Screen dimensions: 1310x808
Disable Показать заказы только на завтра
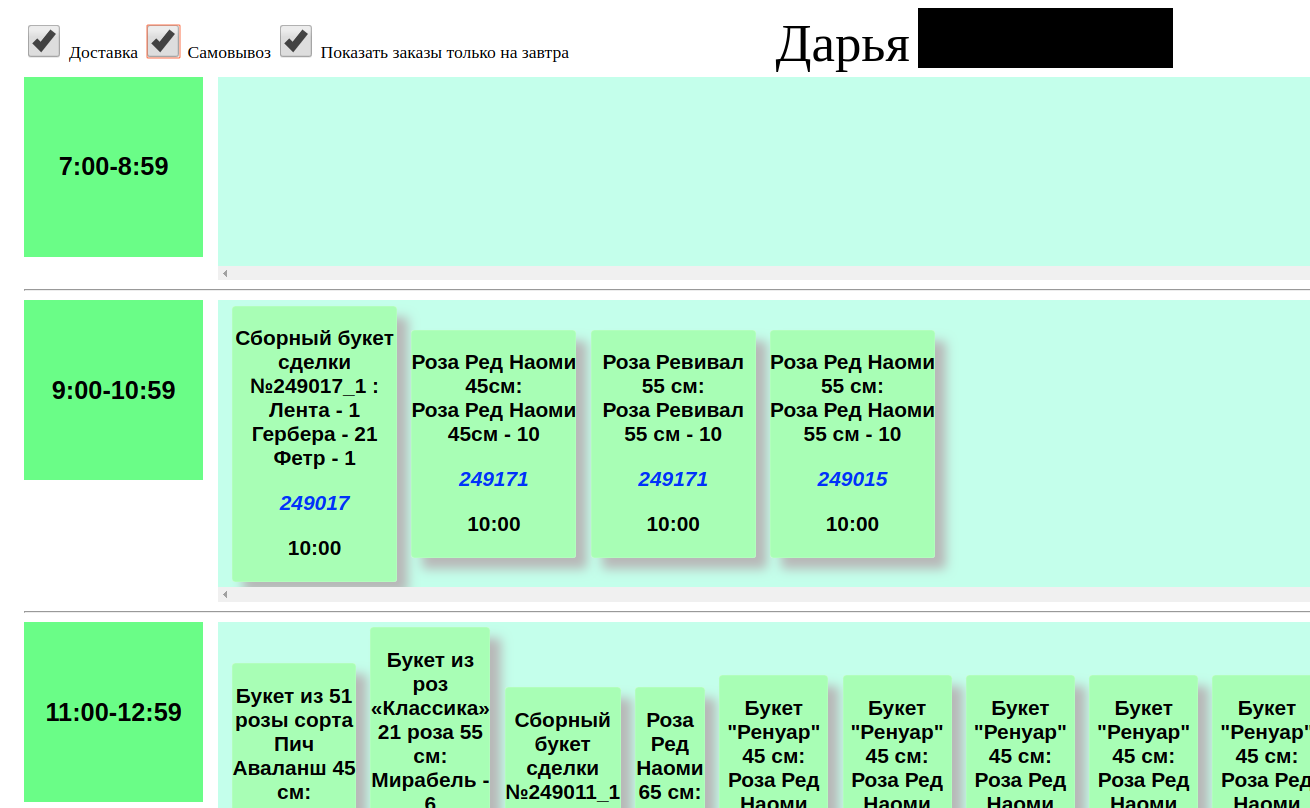(296, 41)
